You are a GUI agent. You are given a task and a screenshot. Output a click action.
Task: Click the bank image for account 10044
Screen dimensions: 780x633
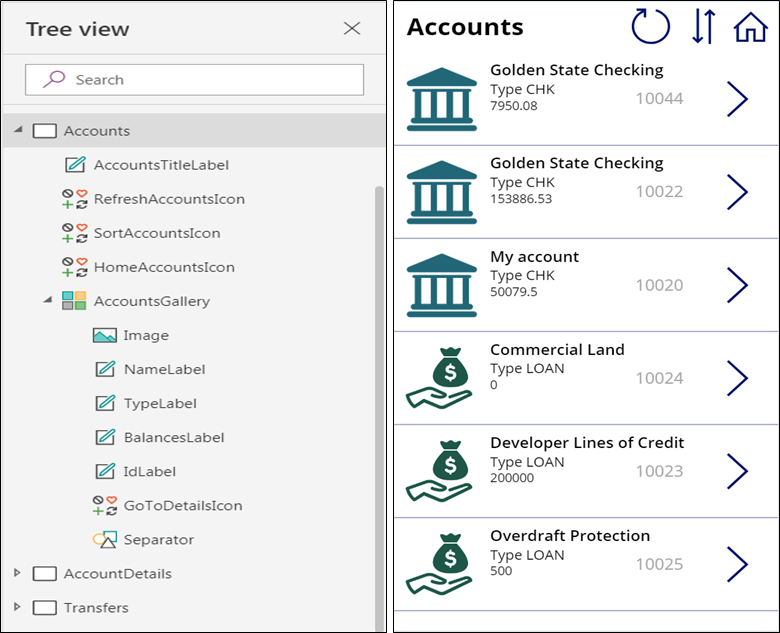pos(442,99)
